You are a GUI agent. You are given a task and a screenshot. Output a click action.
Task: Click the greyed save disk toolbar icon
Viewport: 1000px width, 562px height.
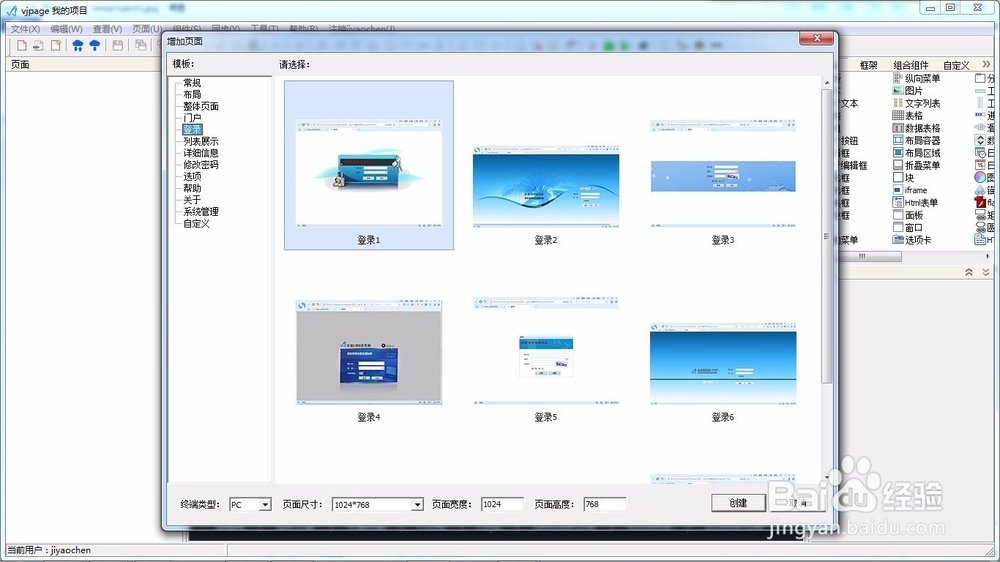pos(117,45)
